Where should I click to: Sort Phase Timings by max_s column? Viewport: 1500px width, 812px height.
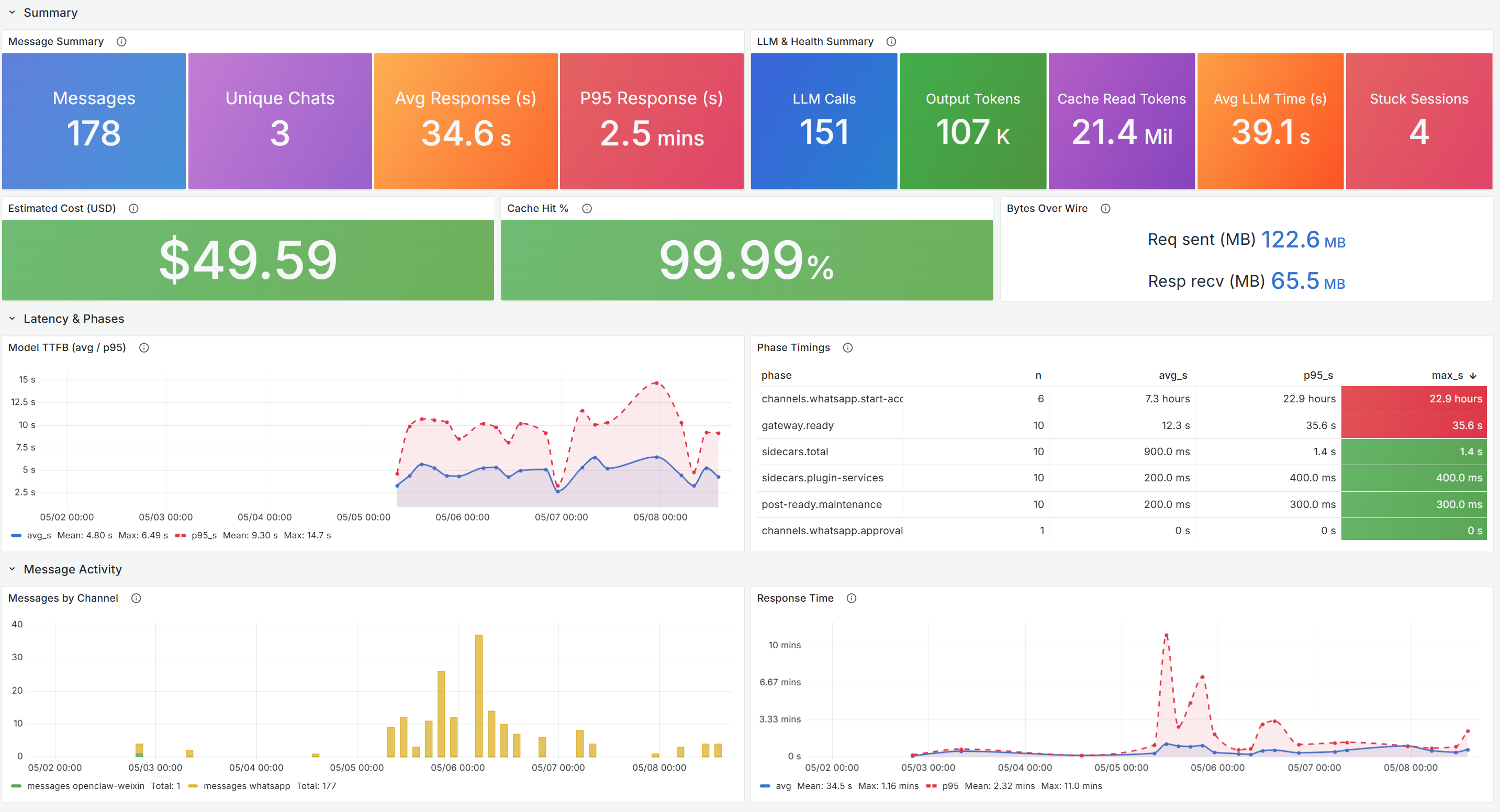point(1447,376)
